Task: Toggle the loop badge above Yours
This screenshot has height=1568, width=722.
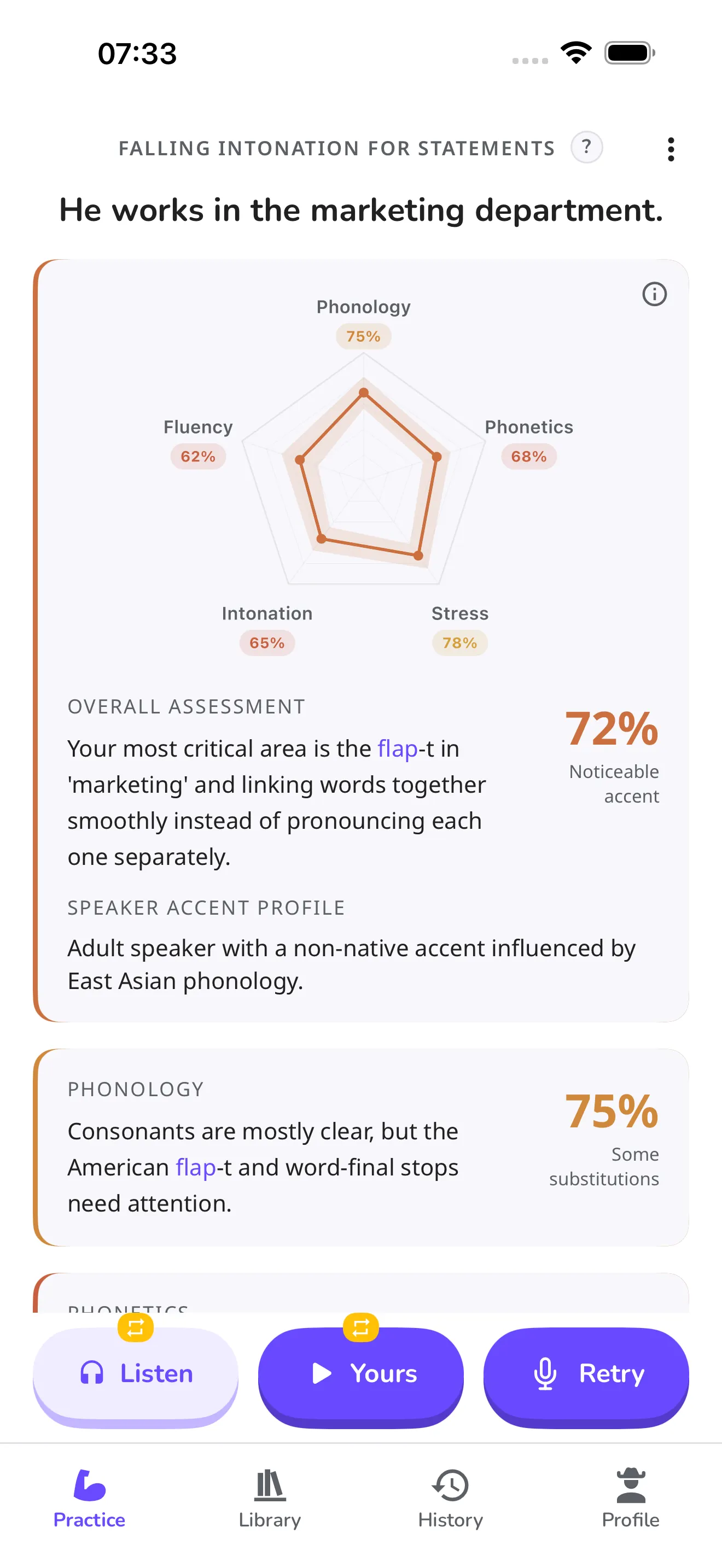Action: 361,1327
